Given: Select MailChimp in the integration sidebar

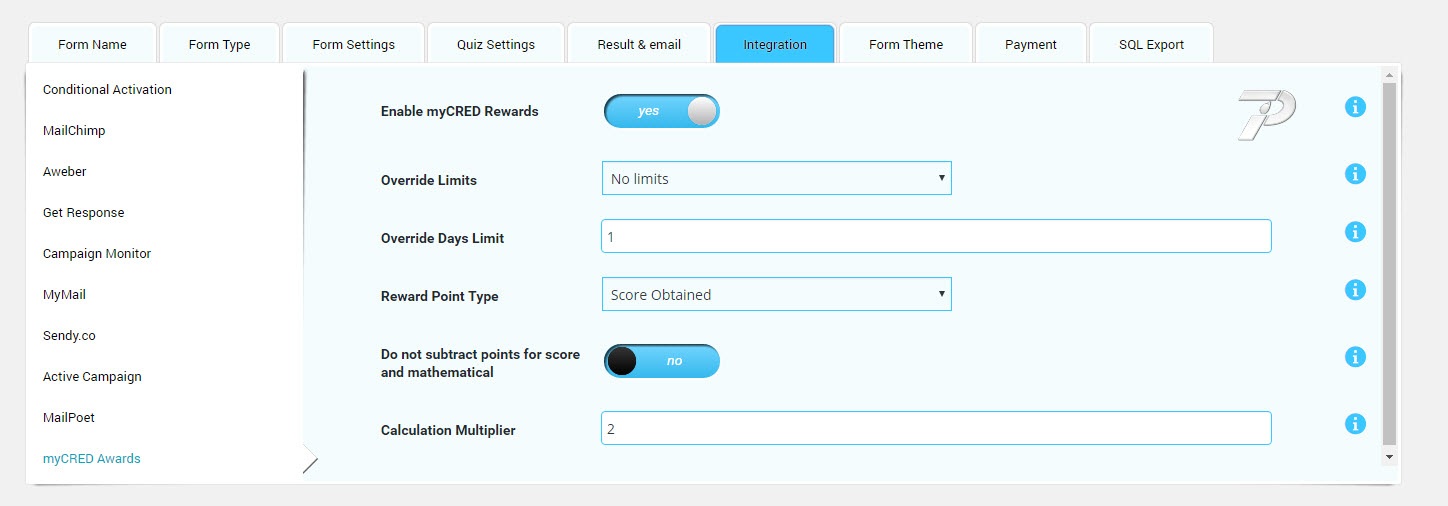Looking at the screenshot, I should (74, 131).
